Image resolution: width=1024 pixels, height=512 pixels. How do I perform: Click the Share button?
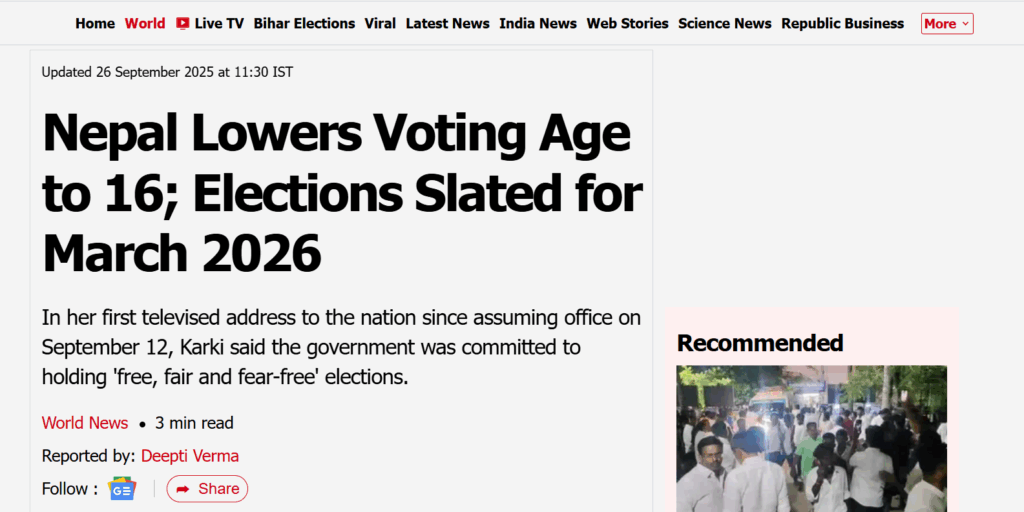207,489
